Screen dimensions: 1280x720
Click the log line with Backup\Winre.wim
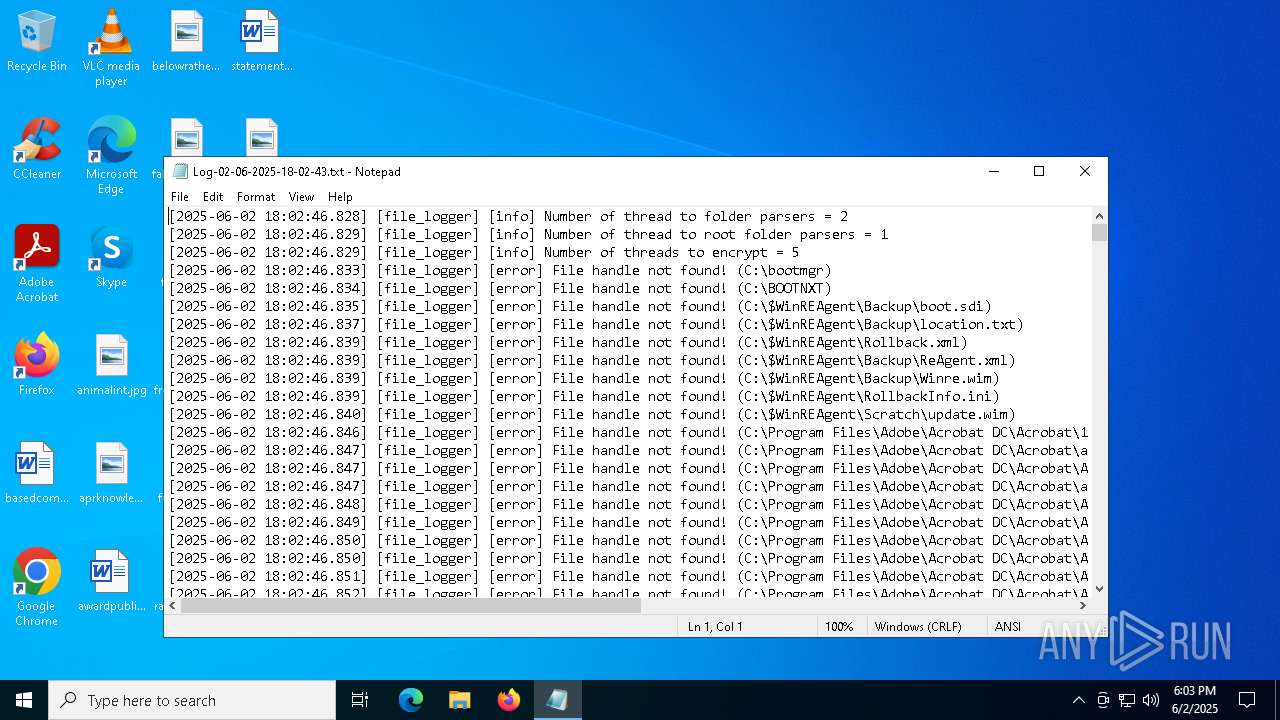[584, 378]
